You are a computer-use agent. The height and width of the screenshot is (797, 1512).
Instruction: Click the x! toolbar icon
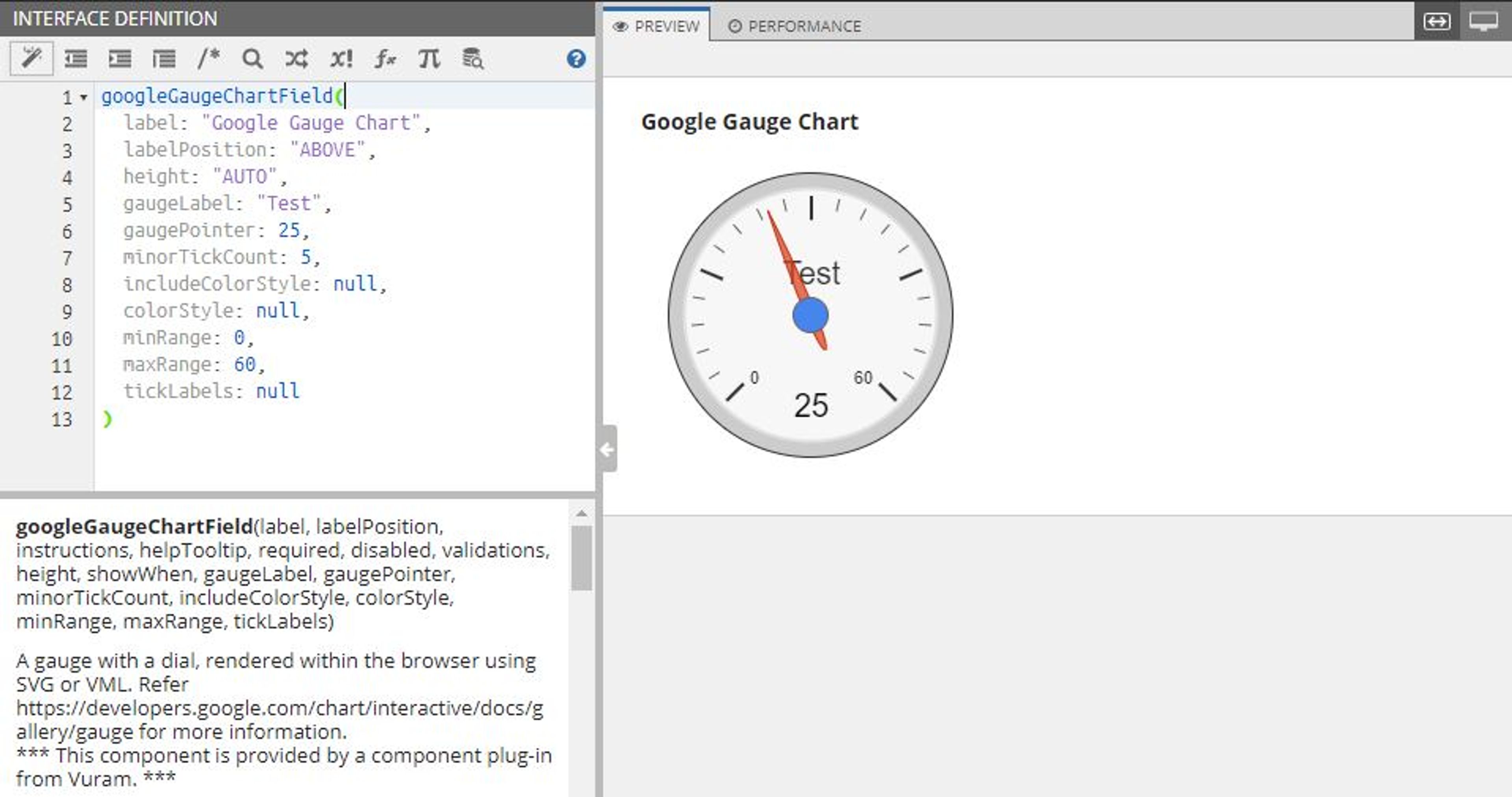point(341,59)
